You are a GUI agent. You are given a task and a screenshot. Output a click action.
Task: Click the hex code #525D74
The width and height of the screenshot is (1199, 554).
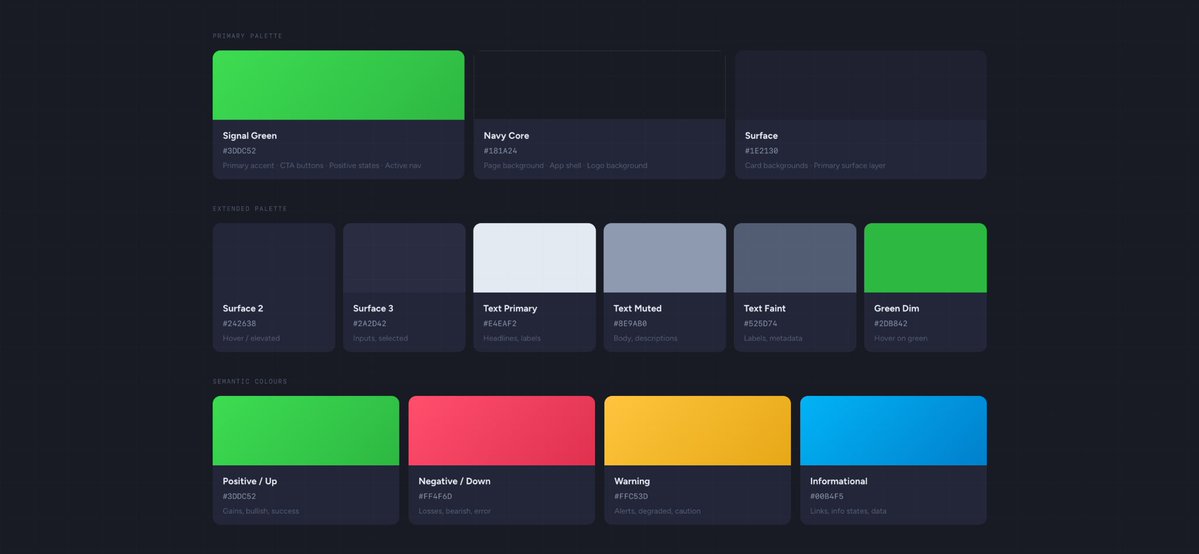[761, 324]
